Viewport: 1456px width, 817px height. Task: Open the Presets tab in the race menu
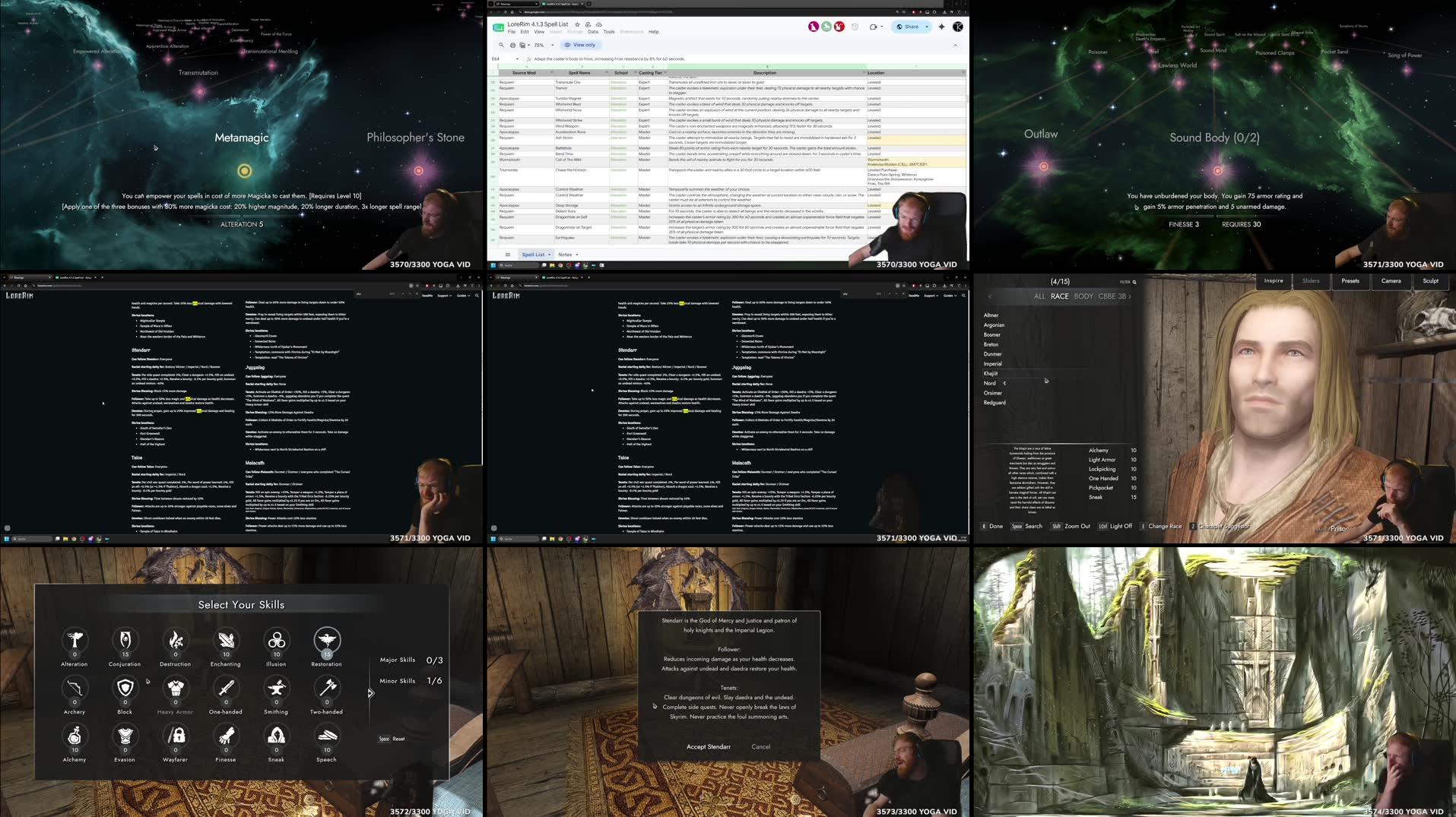pos(1350,281)
